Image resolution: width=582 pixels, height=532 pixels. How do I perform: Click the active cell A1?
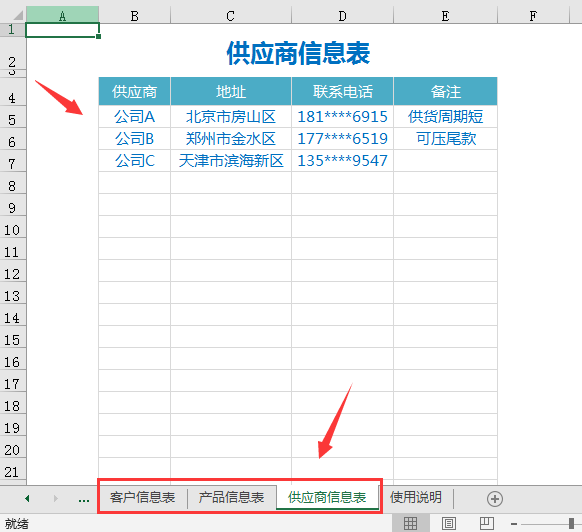tap(62, 30)
